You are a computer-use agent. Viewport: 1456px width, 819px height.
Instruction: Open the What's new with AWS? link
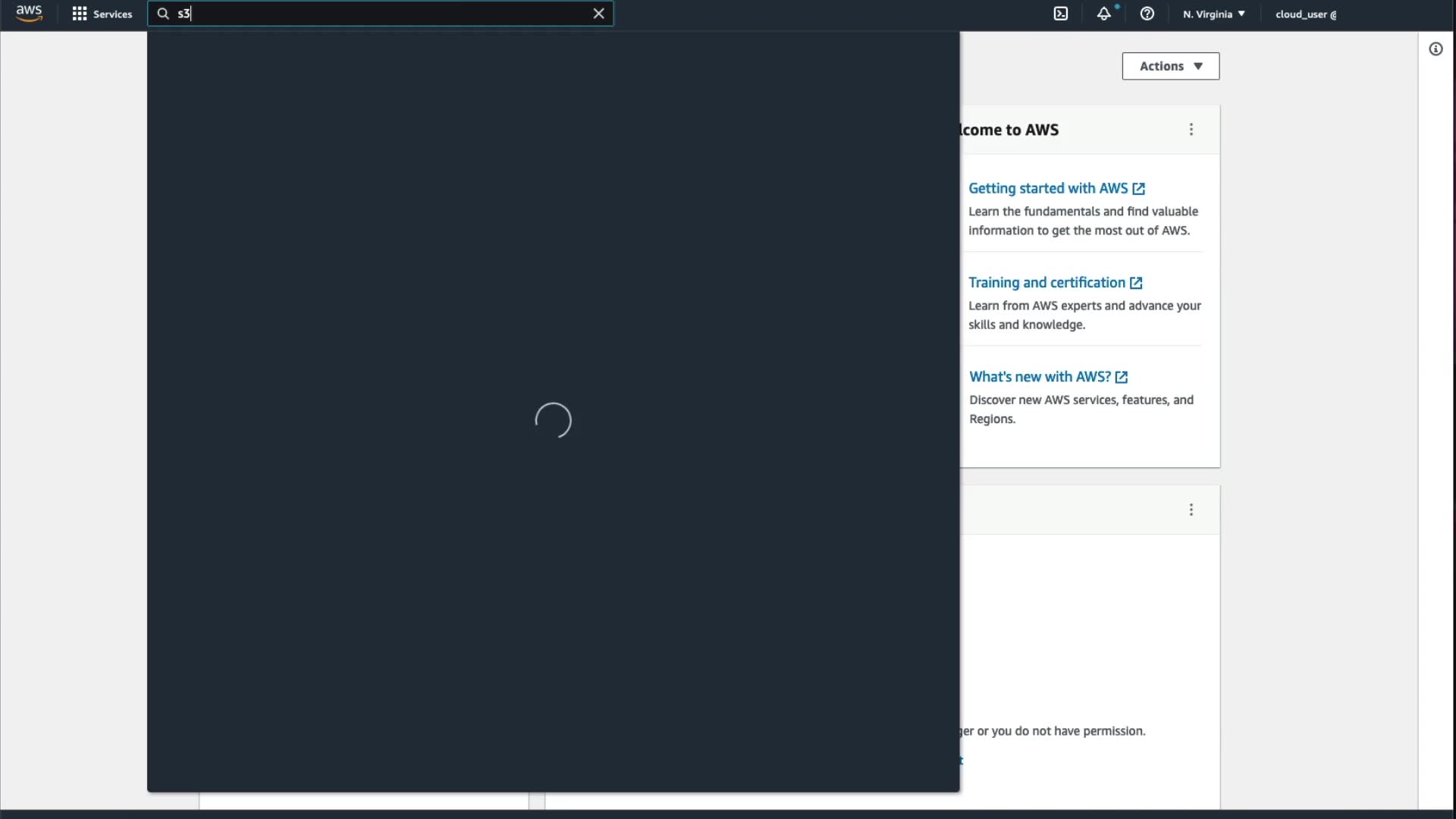click(x=1040, y=377)
